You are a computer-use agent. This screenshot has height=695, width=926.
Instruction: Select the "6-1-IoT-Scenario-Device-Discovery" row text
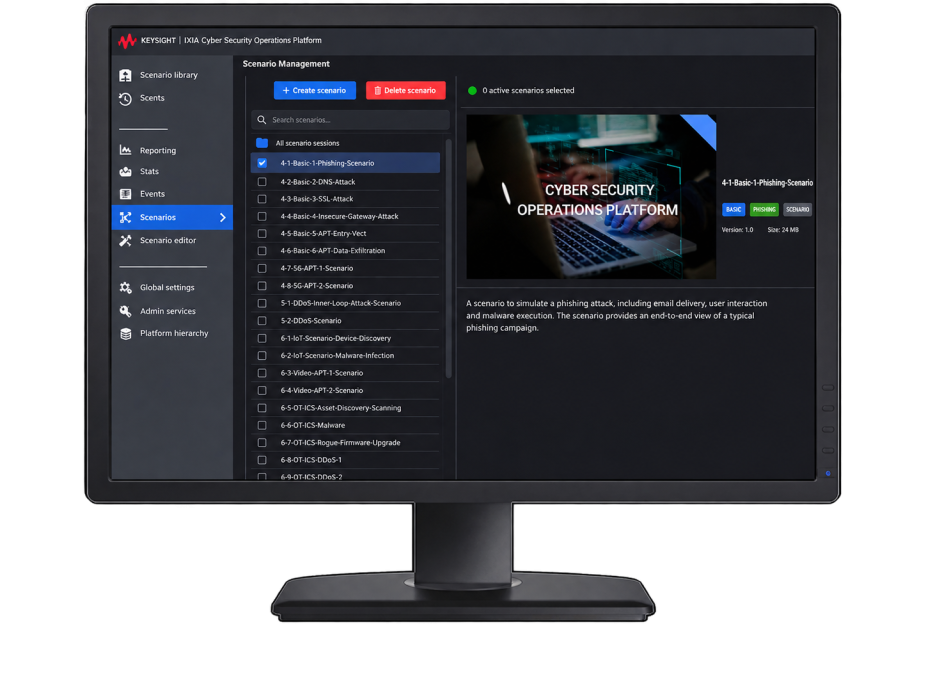(336, 338)
